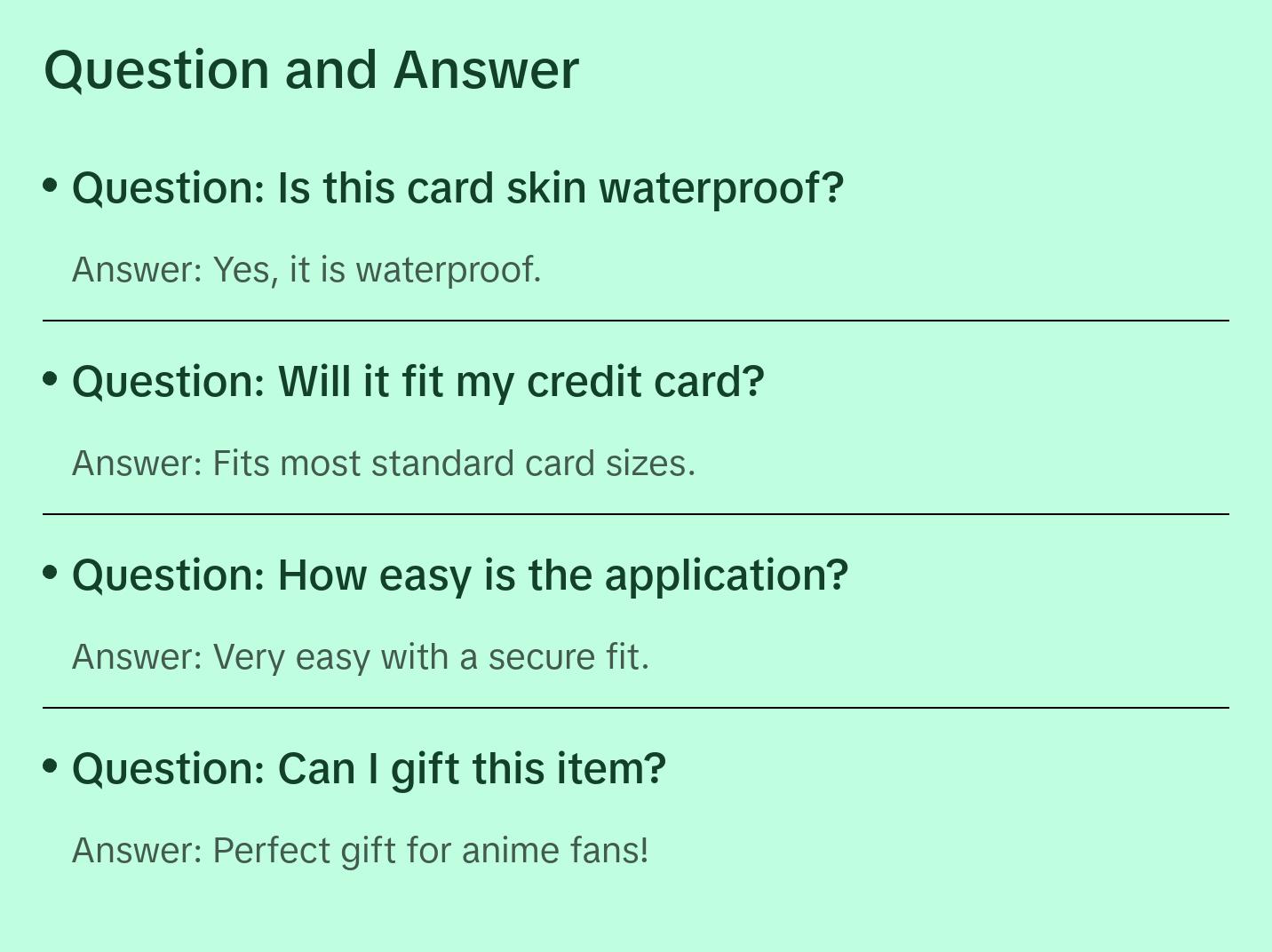1272x952 pixels.
Task: Select the answer text "Yes, it is waterproof."
Action: [x=377, y=270]
